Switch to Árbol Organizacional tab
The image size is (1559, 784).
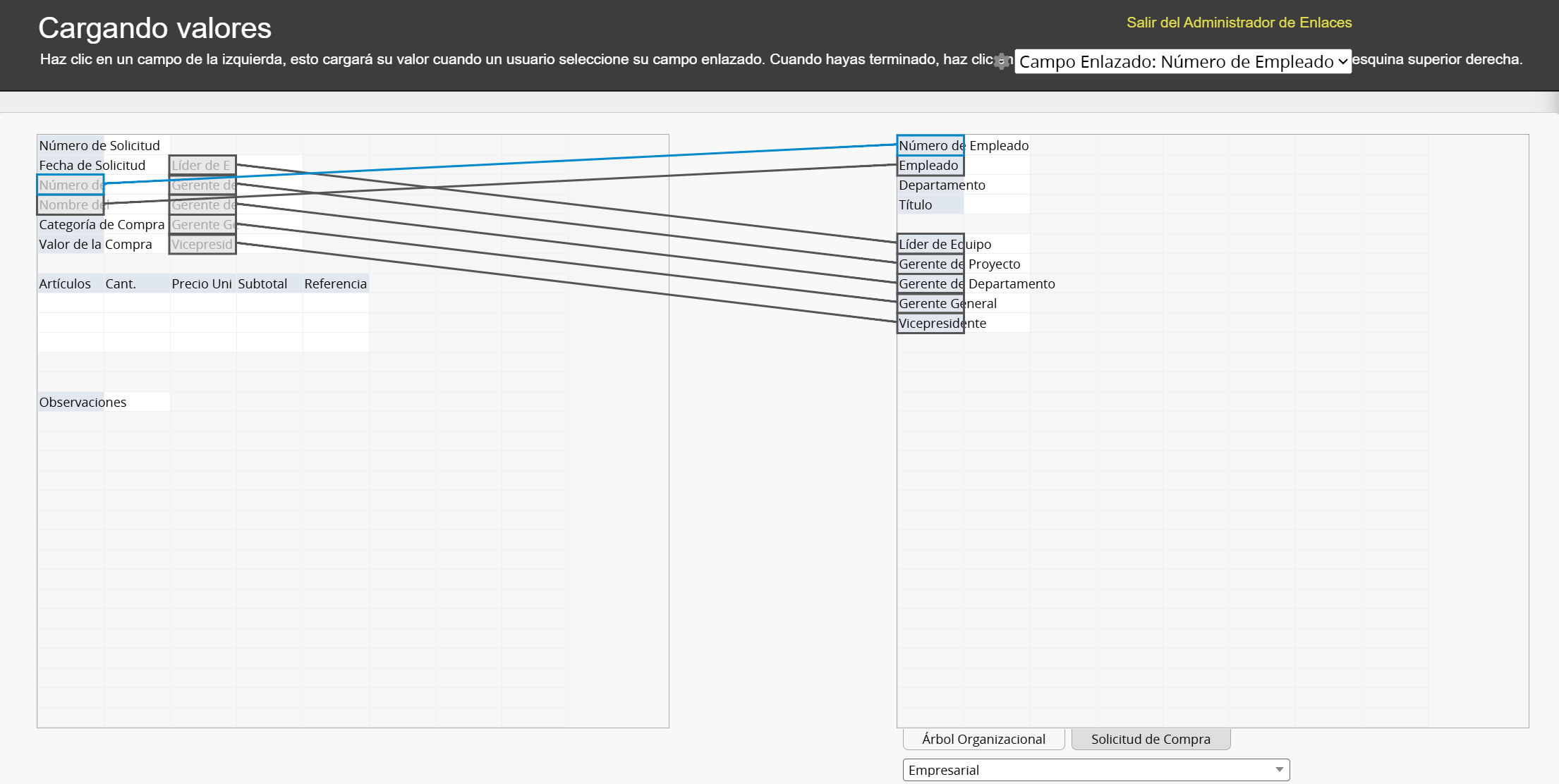pyautogui.click(x=983, y=739)
